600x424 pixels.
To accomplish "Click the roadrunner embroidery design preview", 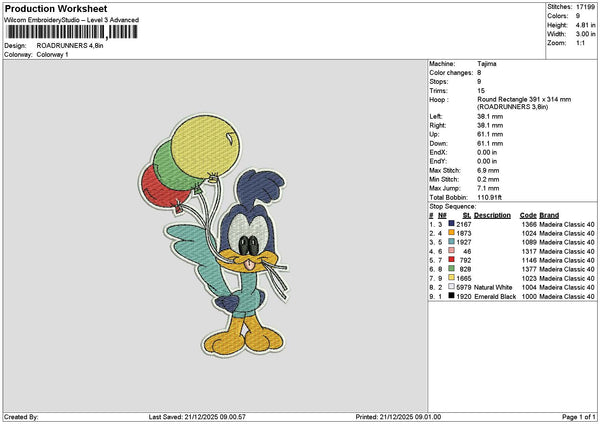I will (x=213, y=235).
